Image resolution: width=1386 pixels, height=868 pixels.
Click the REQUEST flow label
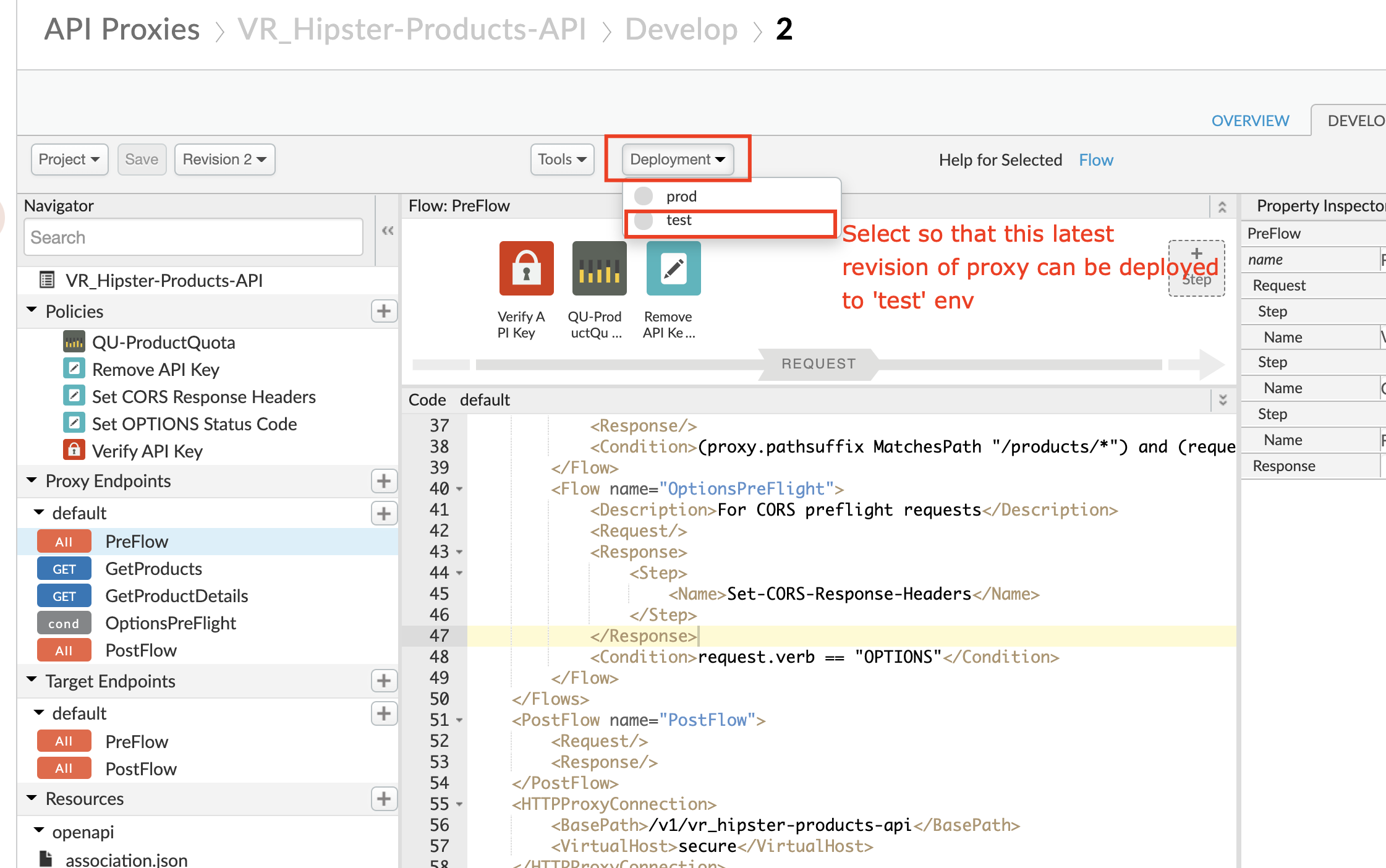(x=818, y=364)
